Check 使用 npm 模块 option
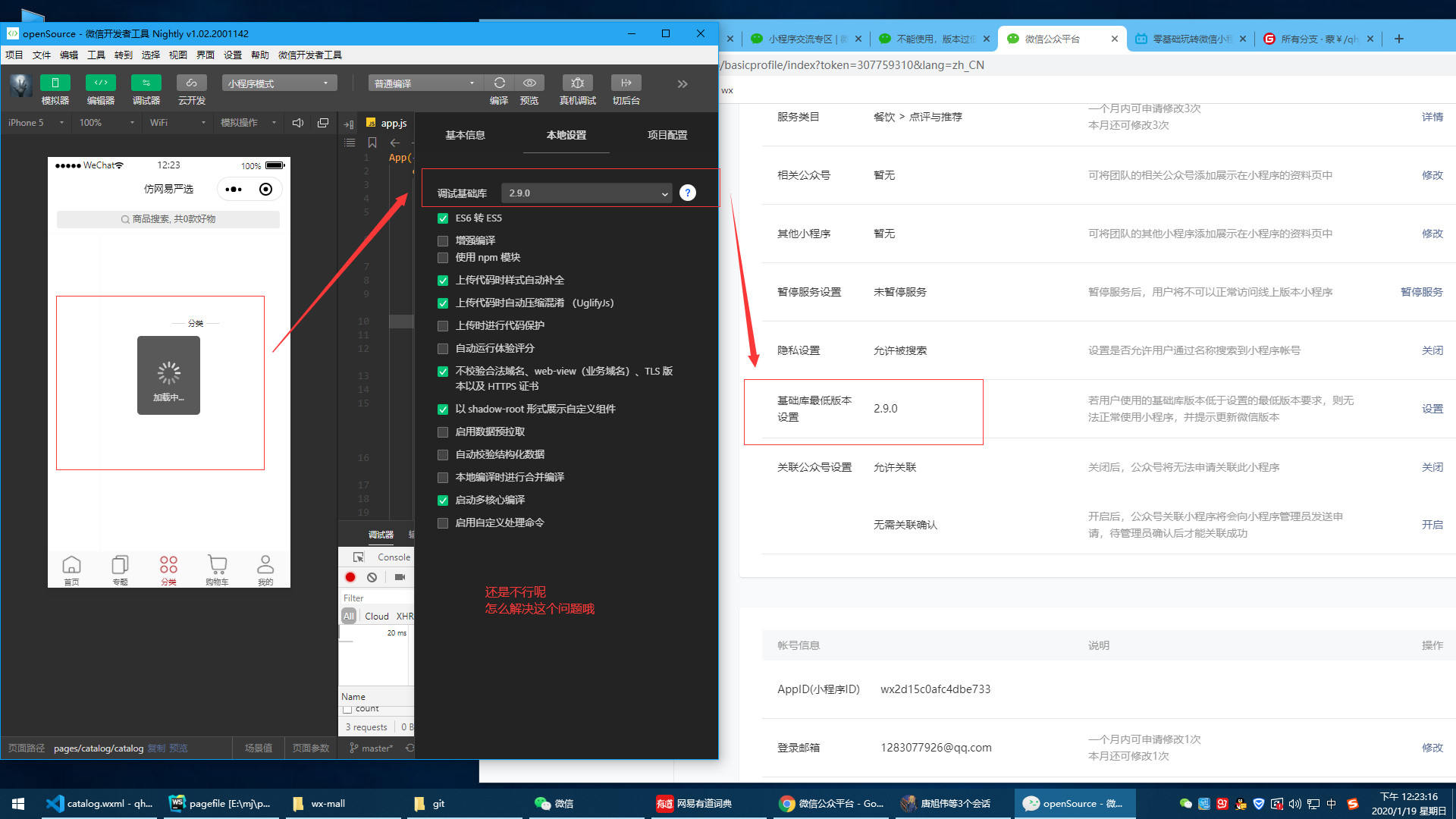Viewport: 1456px width, 819px height. click(443, 258)
